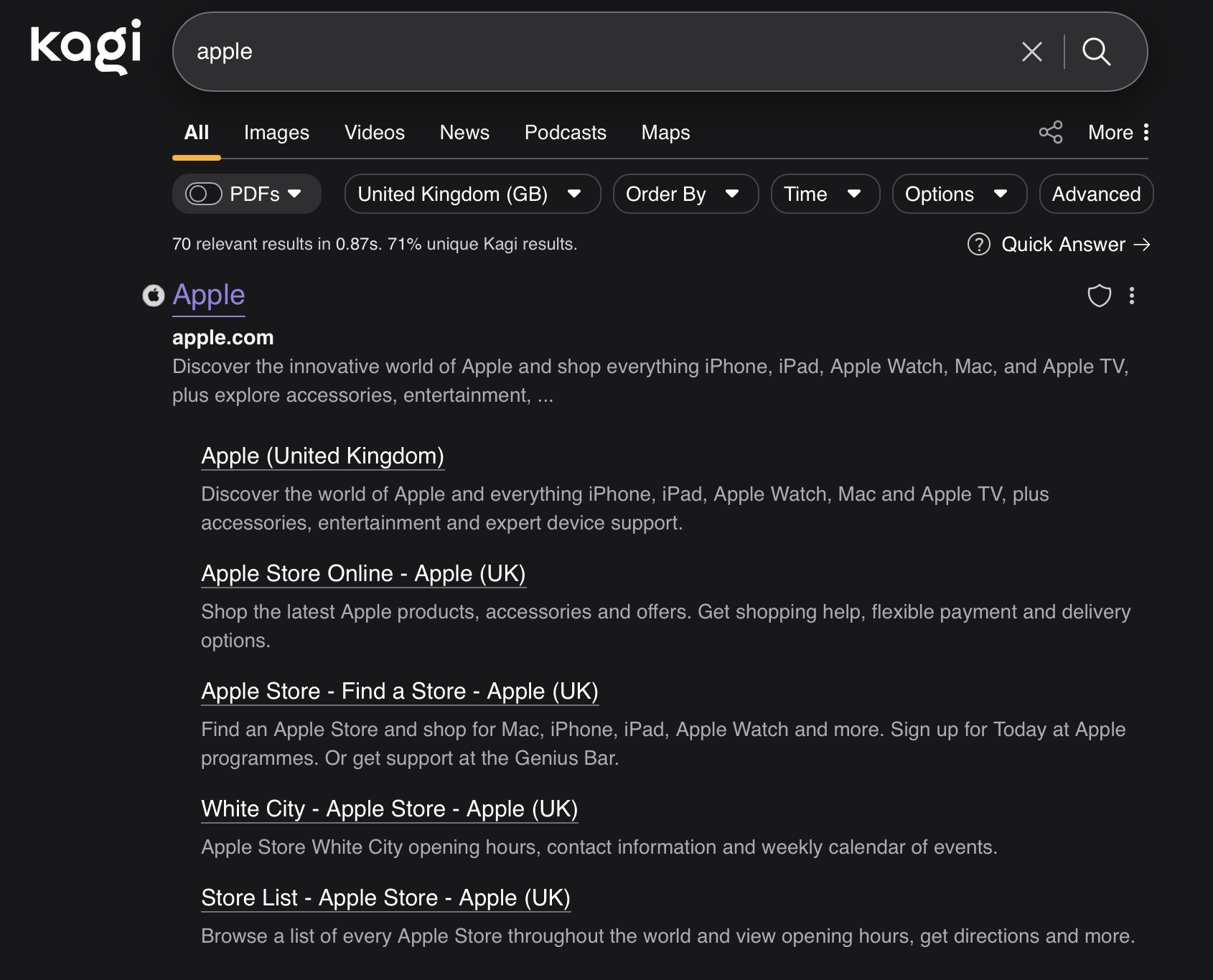The height and width of the screenshot is (980, 1213).
Task: Clear the search box with X icon
Action: click(1031, 52)
